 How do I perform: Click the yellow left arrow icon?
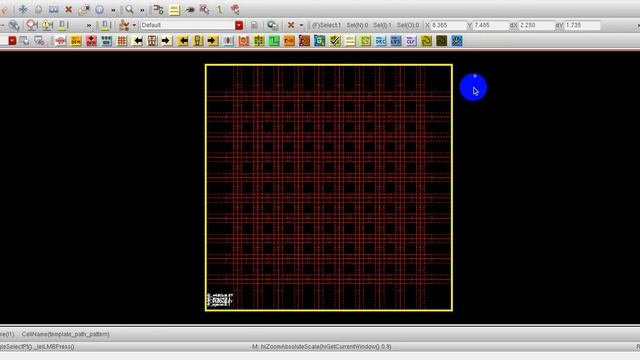[x=183, y=41]
